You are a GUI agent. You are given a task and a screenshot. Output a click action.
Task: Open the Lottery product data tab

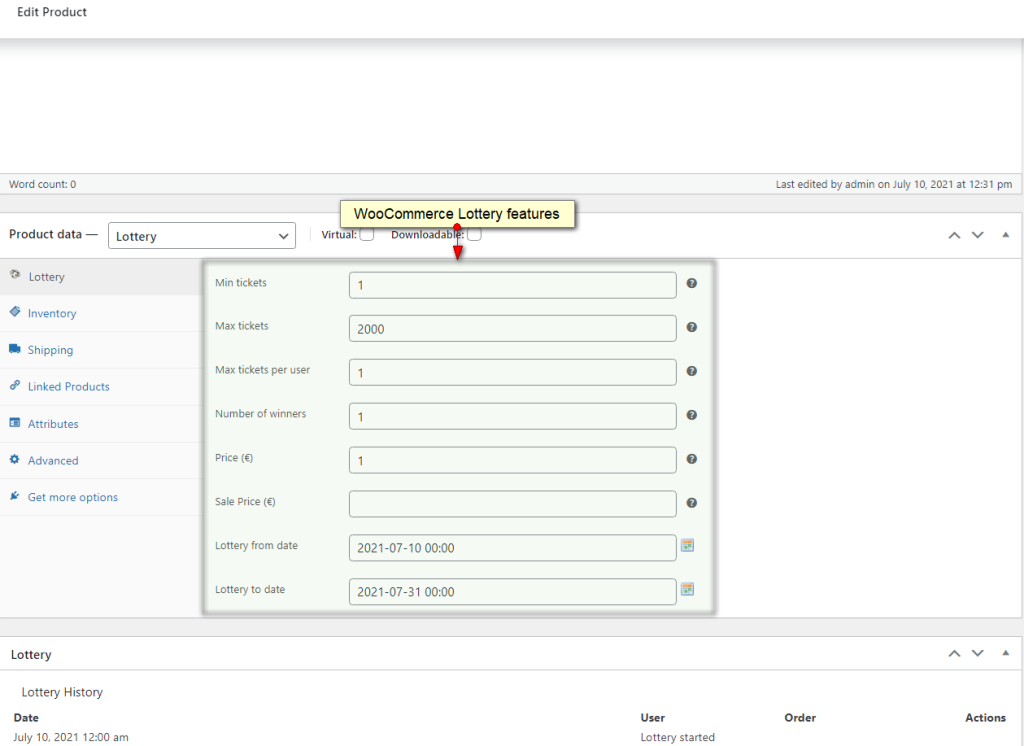101,276
